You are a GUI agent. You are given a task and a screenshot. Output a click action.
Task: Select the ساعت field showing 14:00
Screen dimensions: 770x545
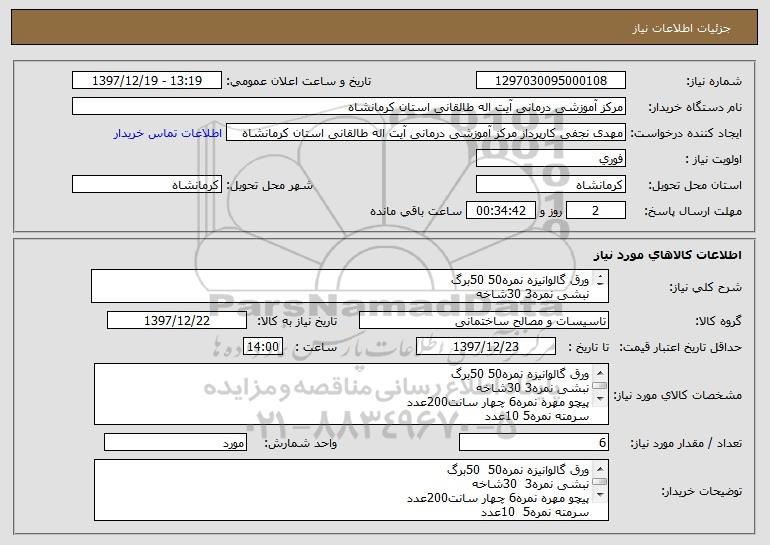pos(263,347)
